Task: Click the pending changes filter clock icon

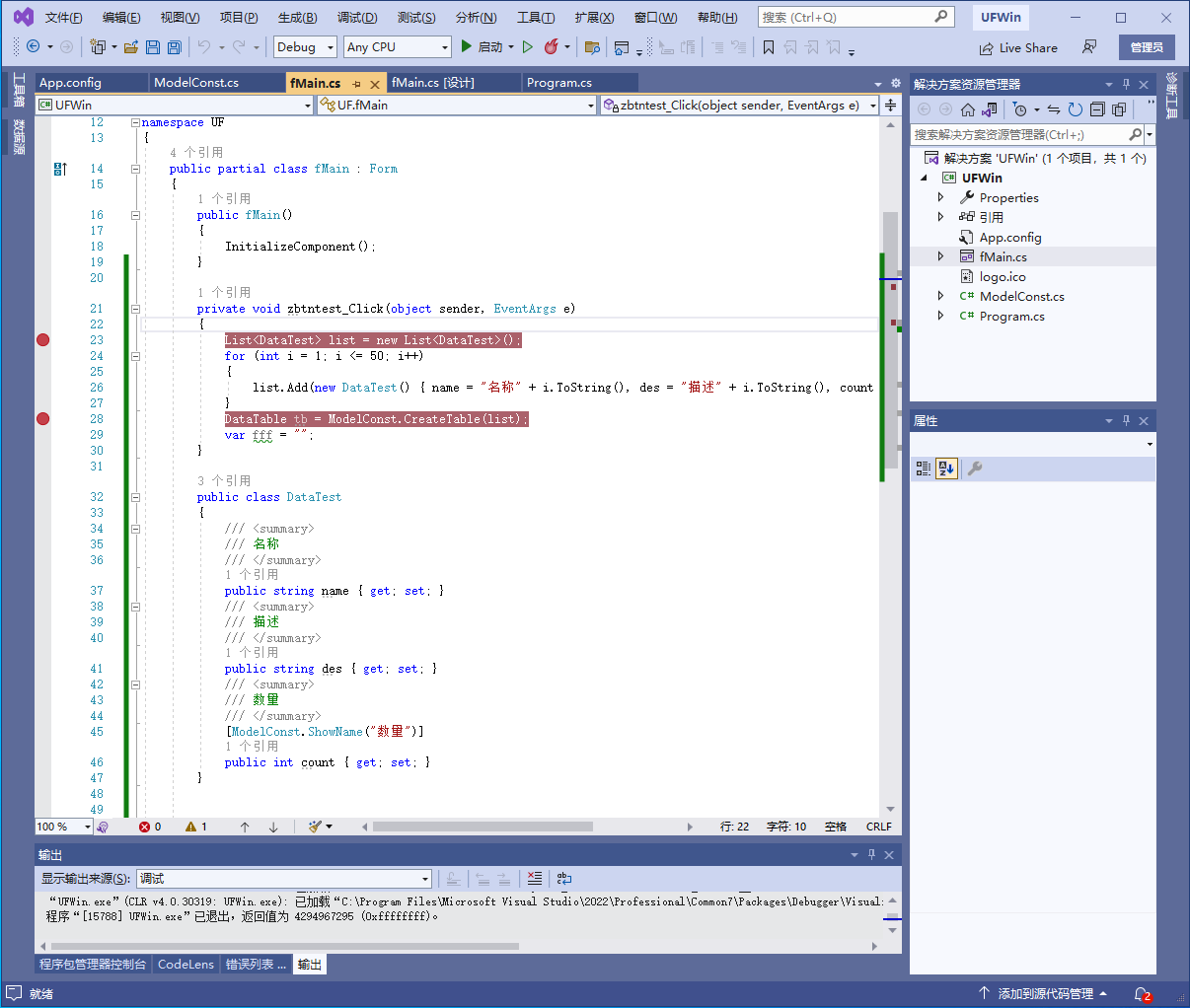Action: pos(1020,109)
